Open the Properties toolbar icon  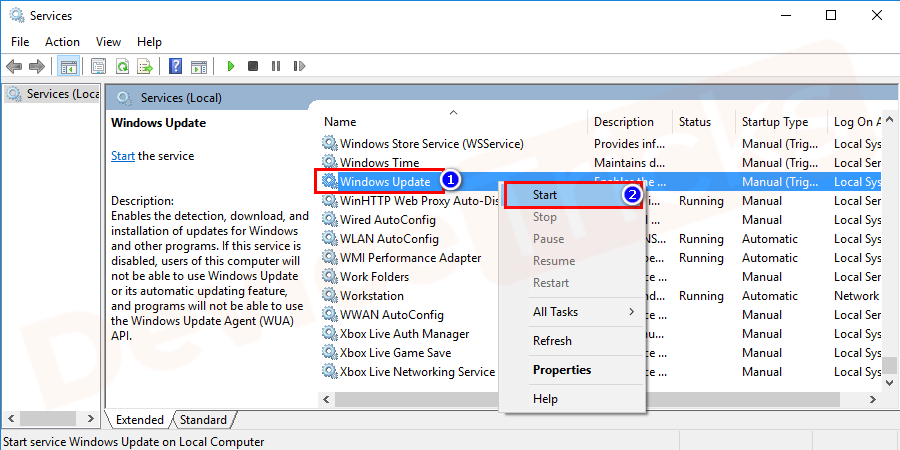[x=99, y=67]
